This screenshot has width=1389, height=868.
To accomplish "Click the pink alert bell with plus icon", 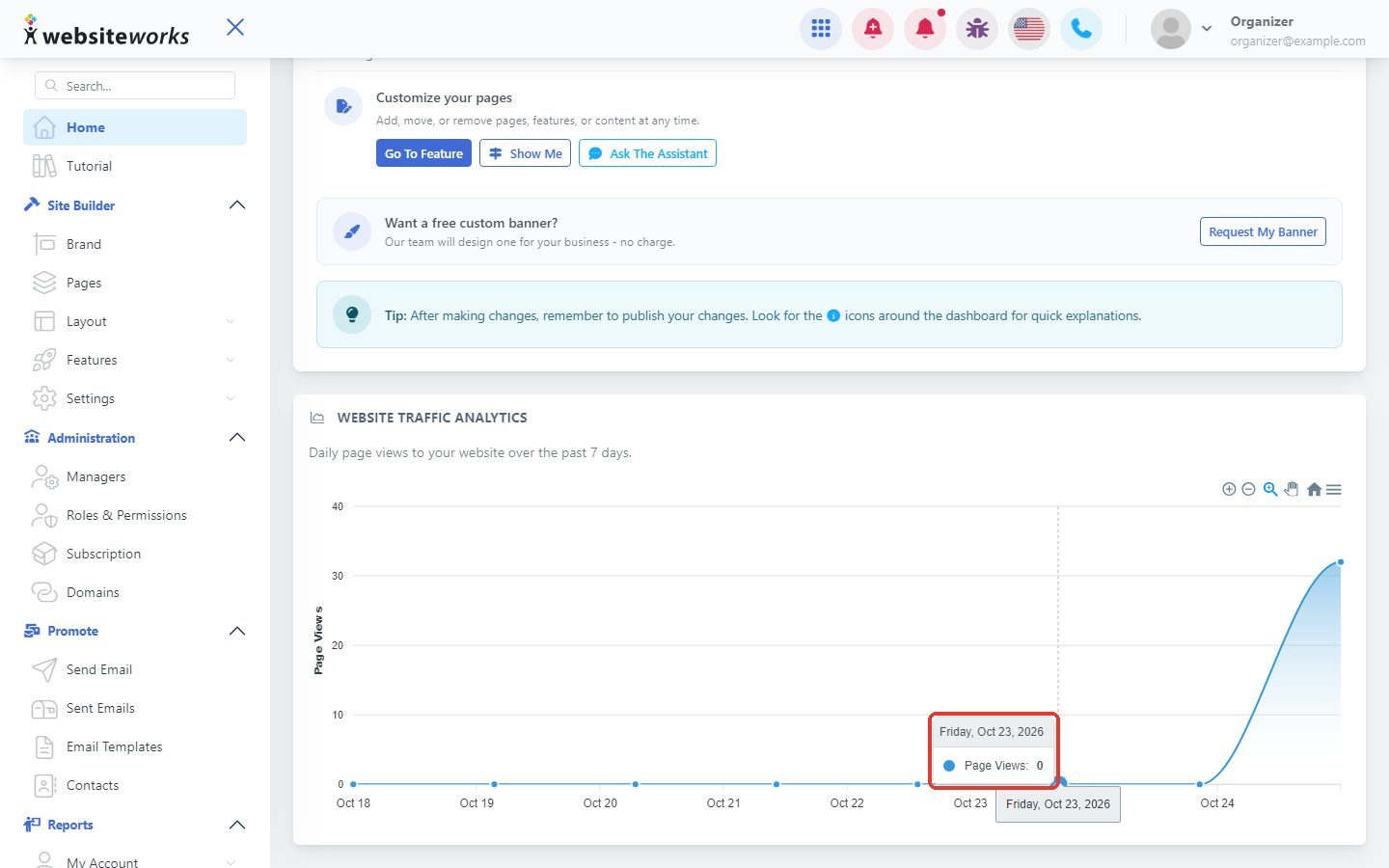I will tap(873, 29).
